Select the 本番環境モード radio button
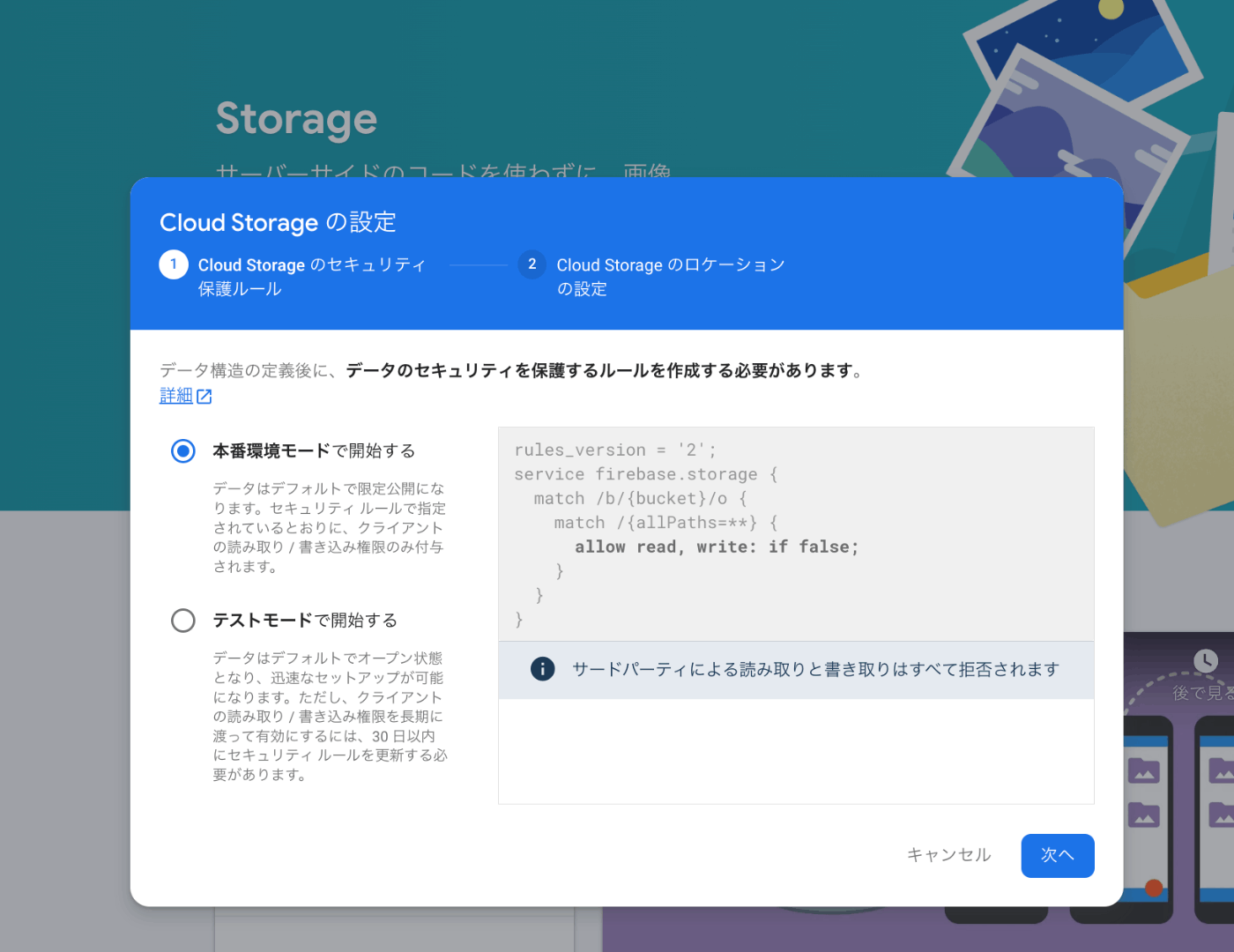This screenshot has width=1234, height=952. click(183, 451)
